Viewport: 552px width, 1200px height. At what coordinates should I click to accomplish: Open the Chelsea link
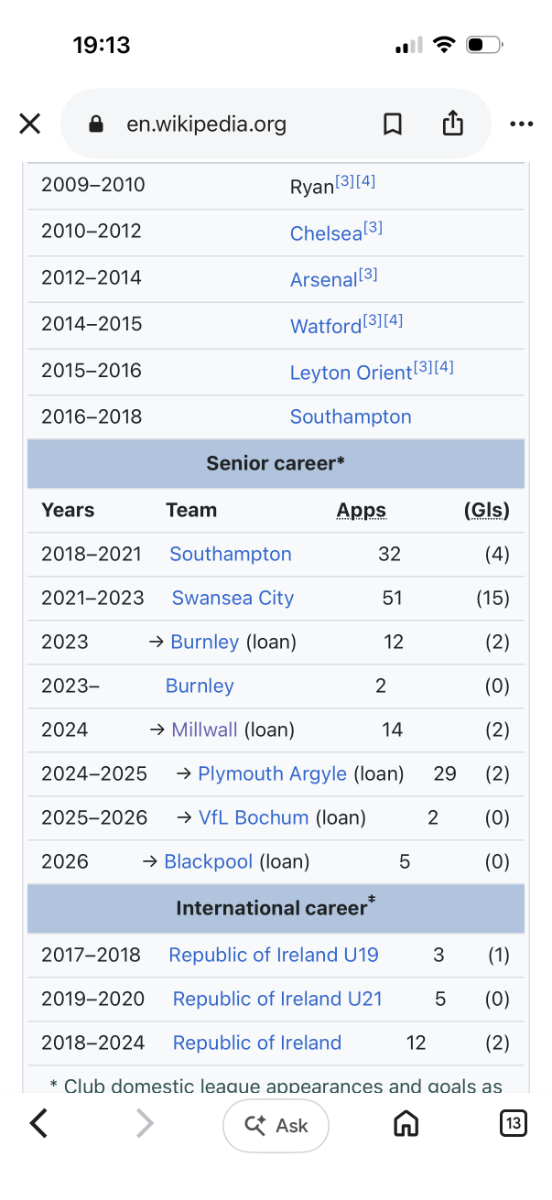[x=326, y=233]
